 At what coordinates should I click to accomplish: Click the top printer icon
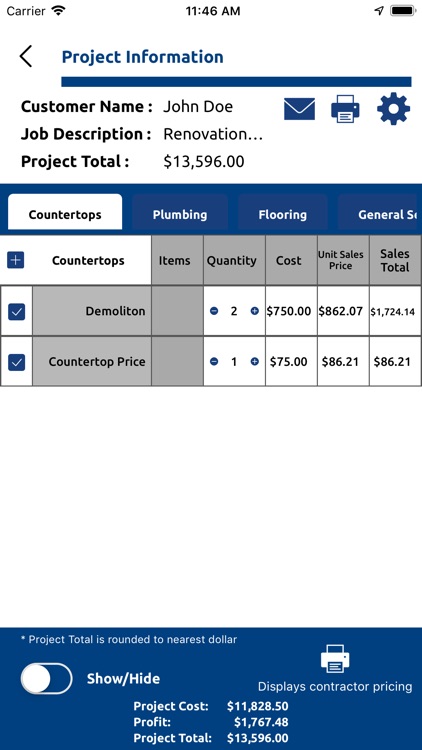coord(345,109)
